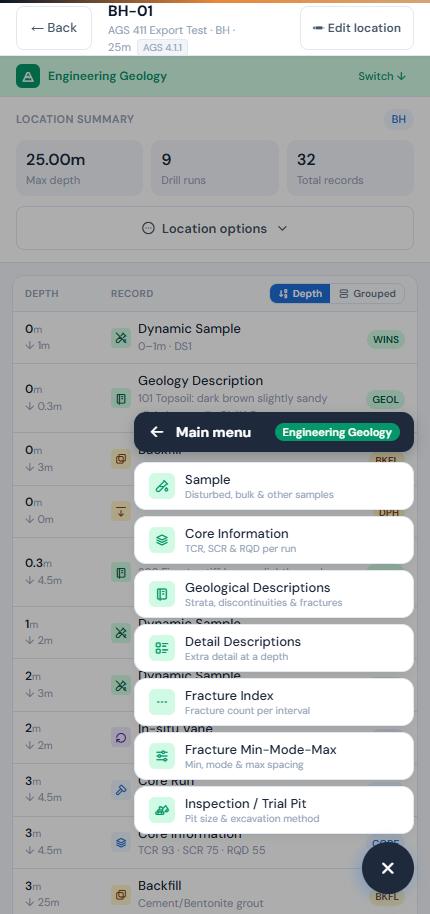The width and height of the screenshot is (430, 914).
Task: Click the RECORD column header
Action: (132, 294)
